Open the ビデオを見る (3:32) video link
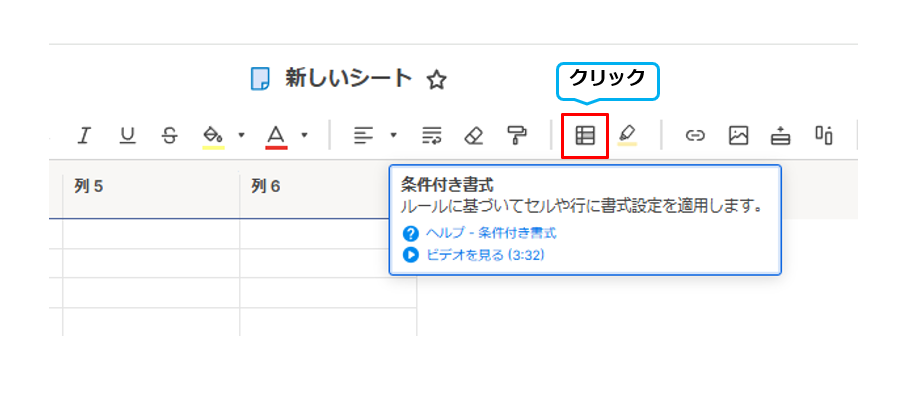Image resolution: width=899 pixels, height=402 pixels. point(485,255)
